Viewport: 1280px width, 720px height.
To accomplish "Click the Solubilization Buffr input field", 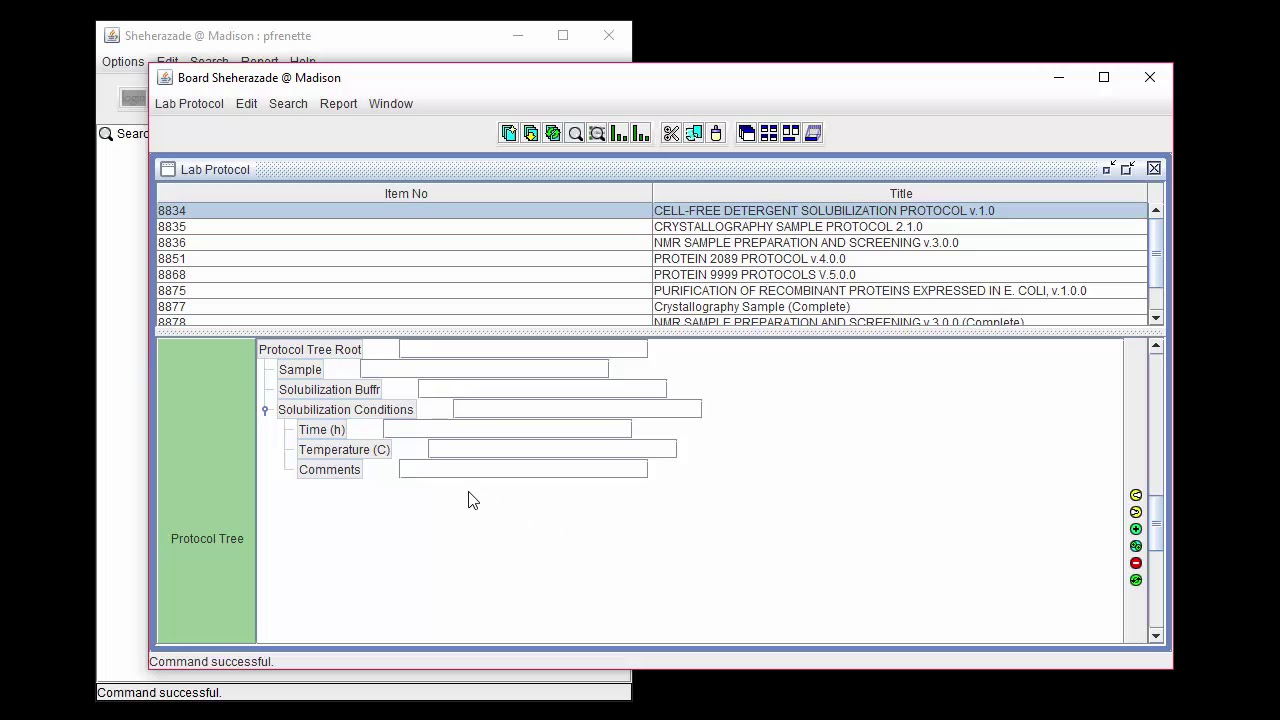I will [542, 389].
